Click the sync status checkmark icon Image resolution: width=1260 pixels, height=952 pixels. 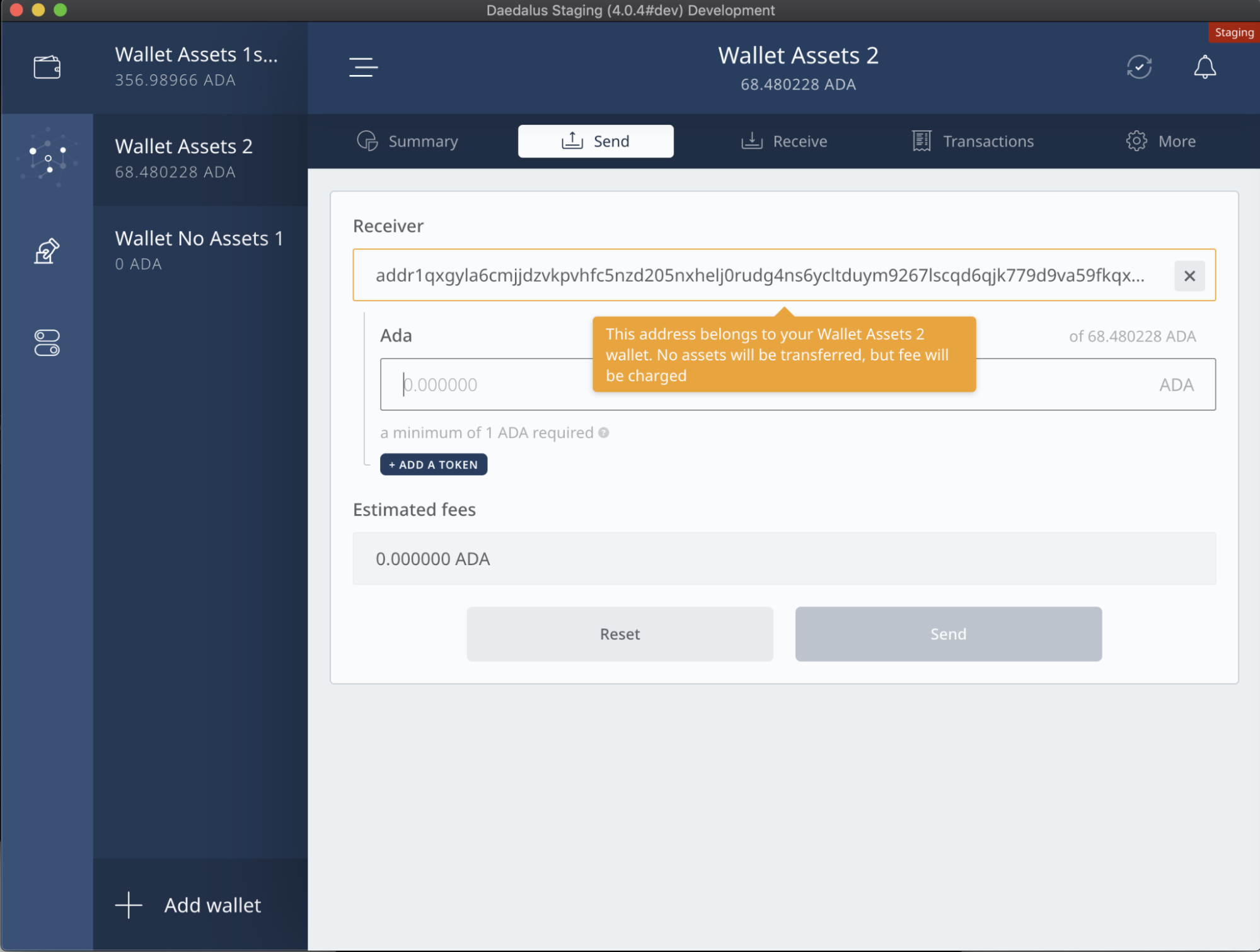[x=1138, y=67]
